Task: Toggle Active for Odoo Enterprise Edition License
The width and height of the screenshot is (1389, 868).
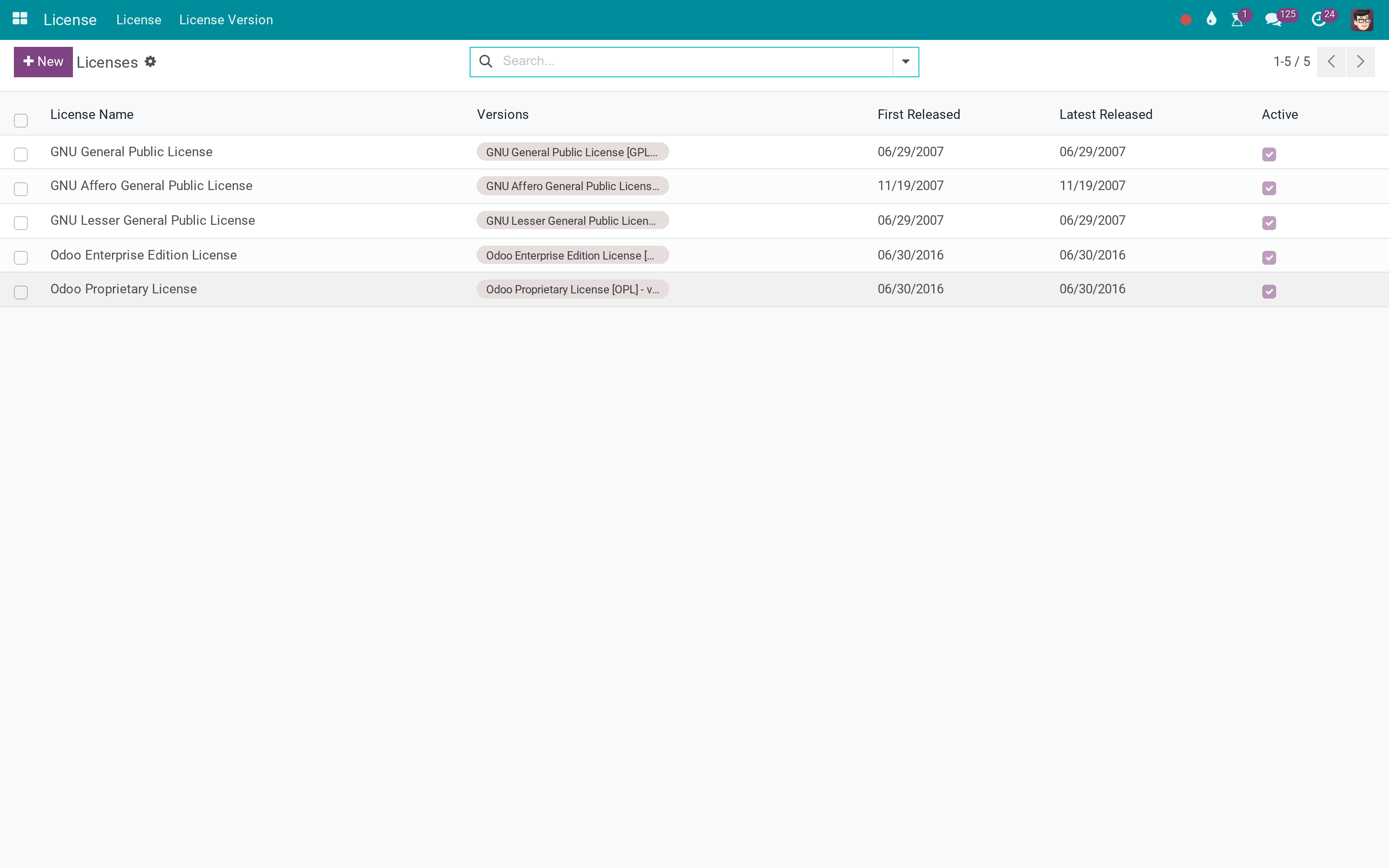Action: pyautogui.click(x=1269, y=258)
